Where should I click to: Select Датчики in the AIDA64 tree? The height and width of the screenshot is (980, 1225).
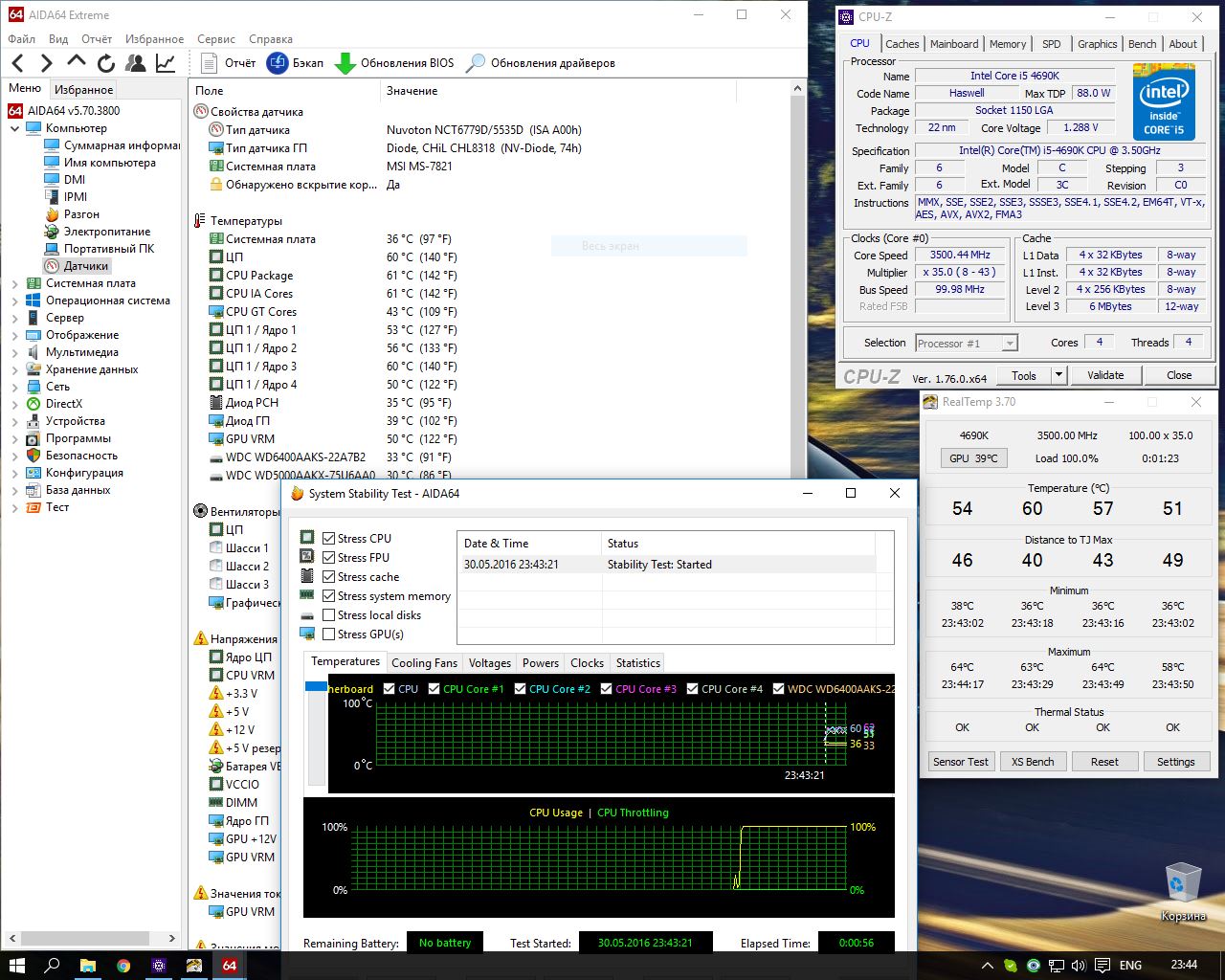[85, 266]
